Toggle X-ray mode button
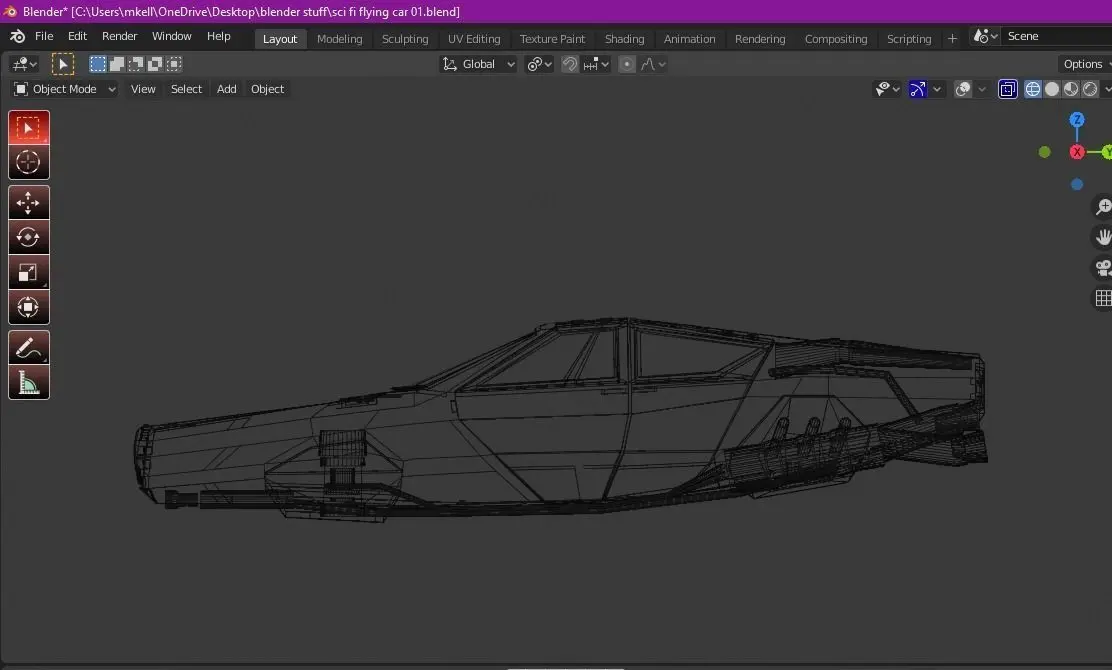 tap(1008, 89)
